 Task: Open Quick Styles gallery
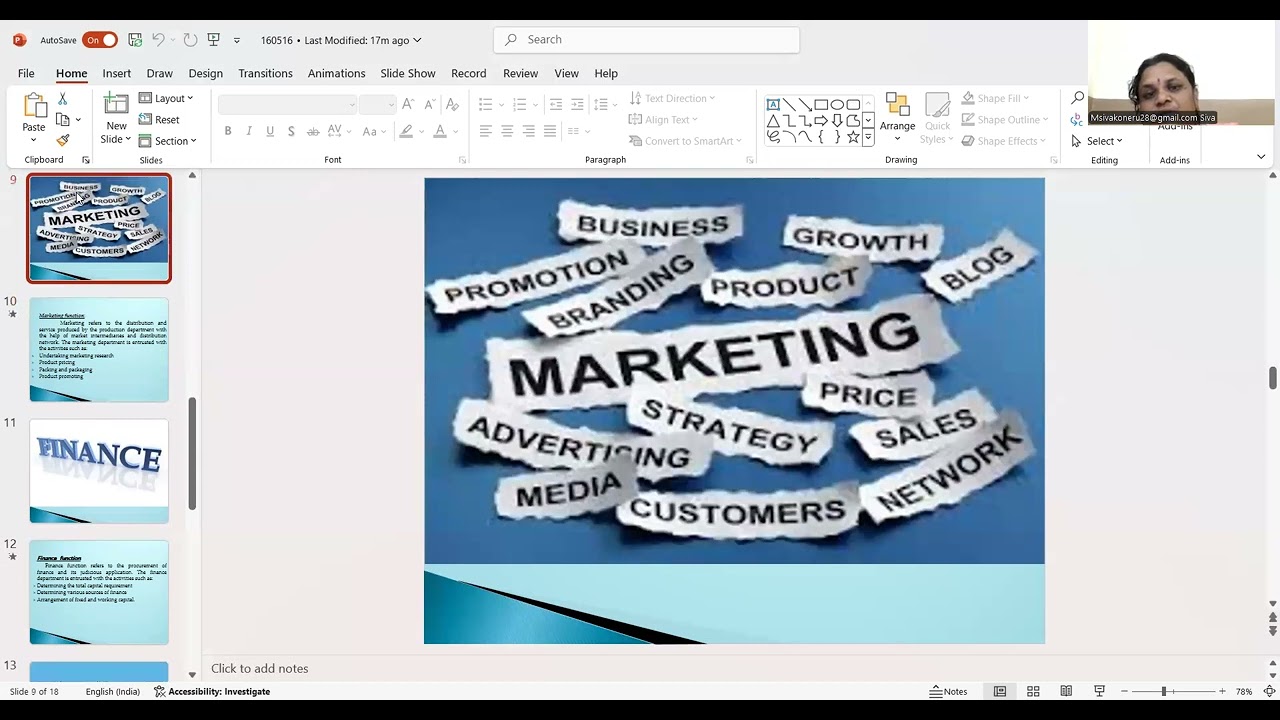937,118
